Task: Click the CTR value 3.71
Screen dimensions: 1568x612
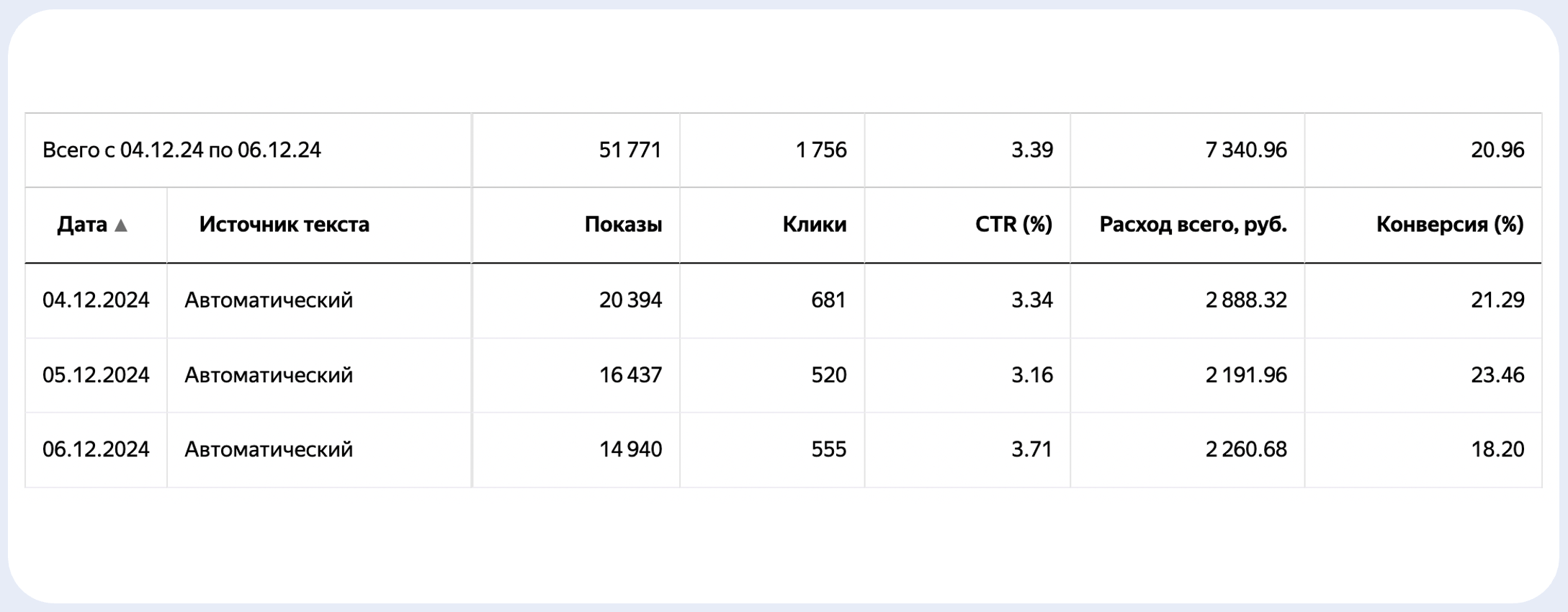Action: point(1031,450)
